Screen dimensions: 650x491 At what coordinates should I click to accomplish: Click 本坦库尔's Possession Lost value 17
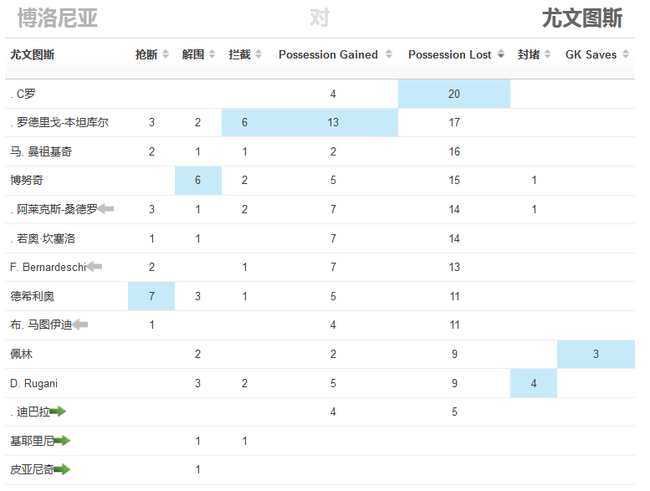[454, 122]
